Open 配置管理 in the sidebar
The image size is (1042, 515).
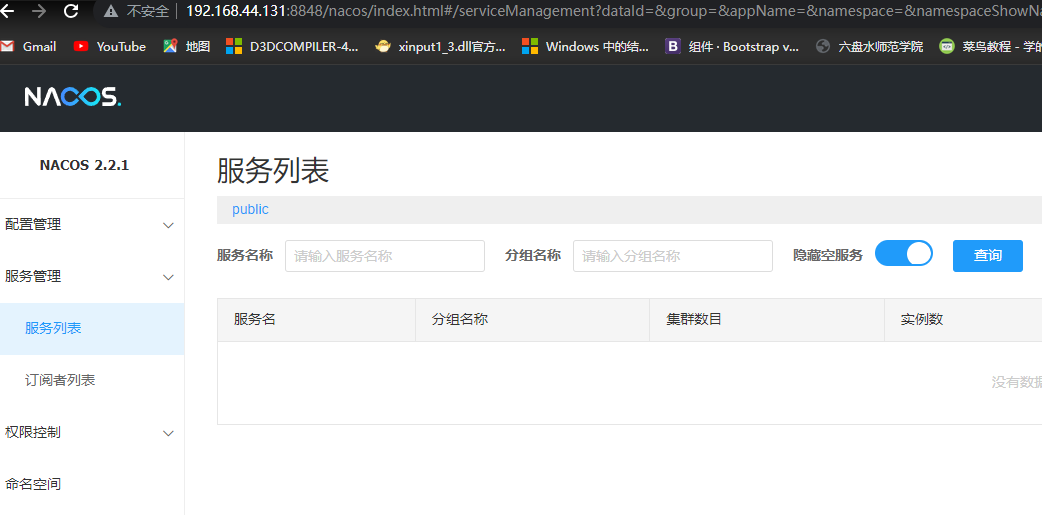(33, 225)
